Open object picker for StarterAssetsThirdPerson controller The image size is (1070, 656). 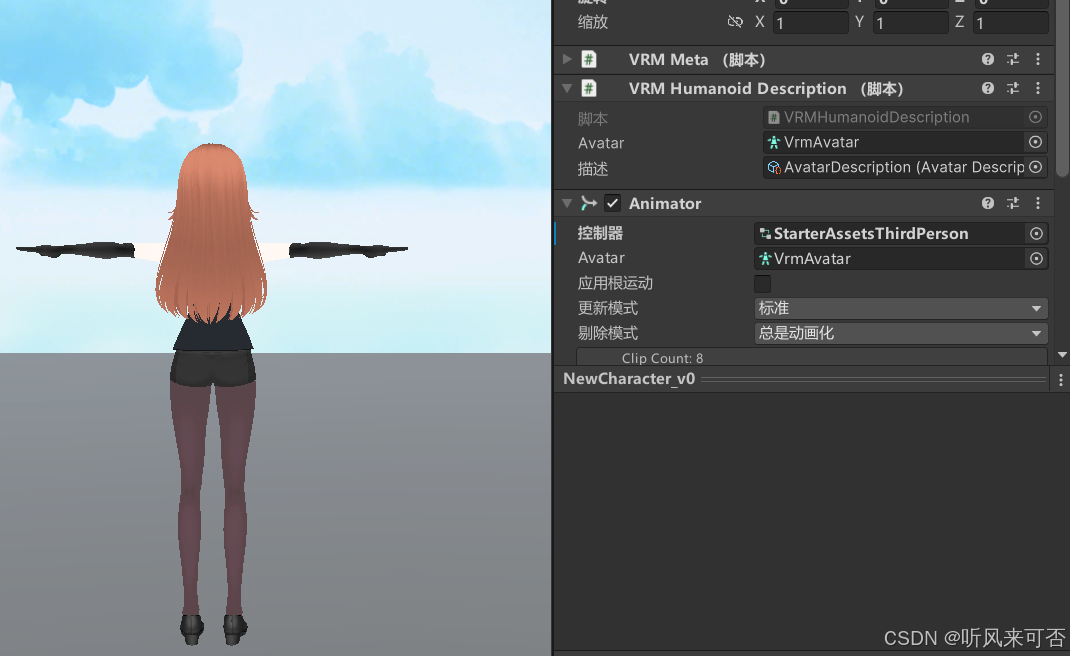[x=1036, y=233]
